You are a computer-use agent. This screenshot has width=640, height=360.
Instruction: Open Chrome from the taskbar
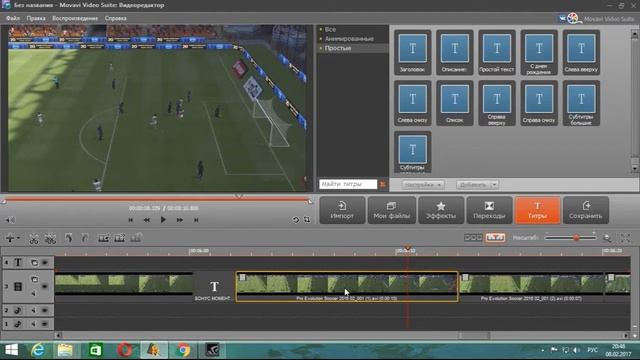click(x=183, y=350)
